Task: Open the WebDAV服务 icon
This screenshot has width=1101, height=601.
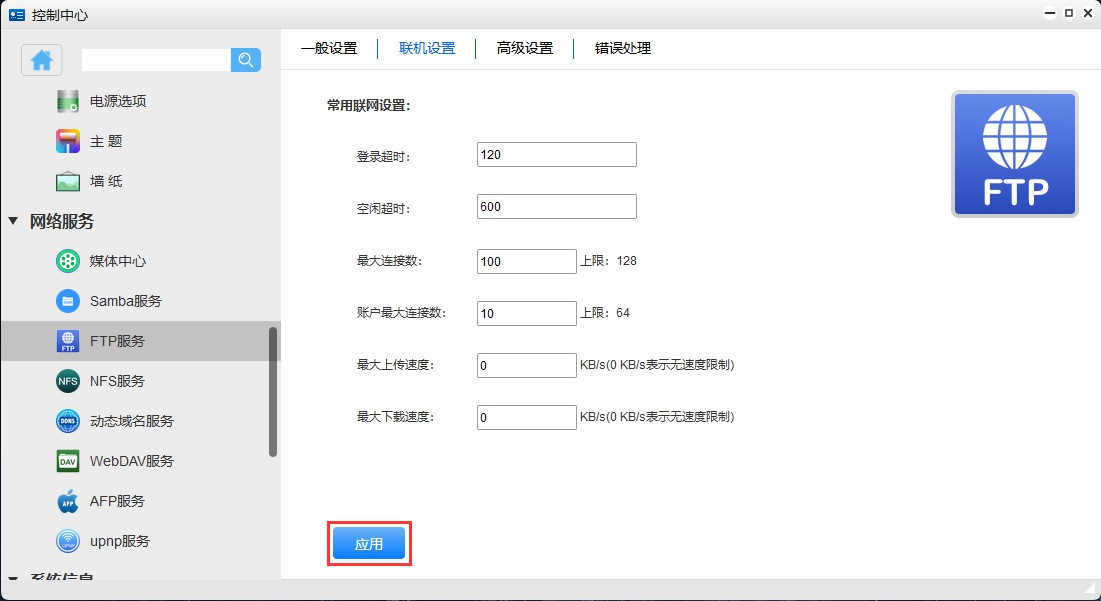Action: (68, 461)
